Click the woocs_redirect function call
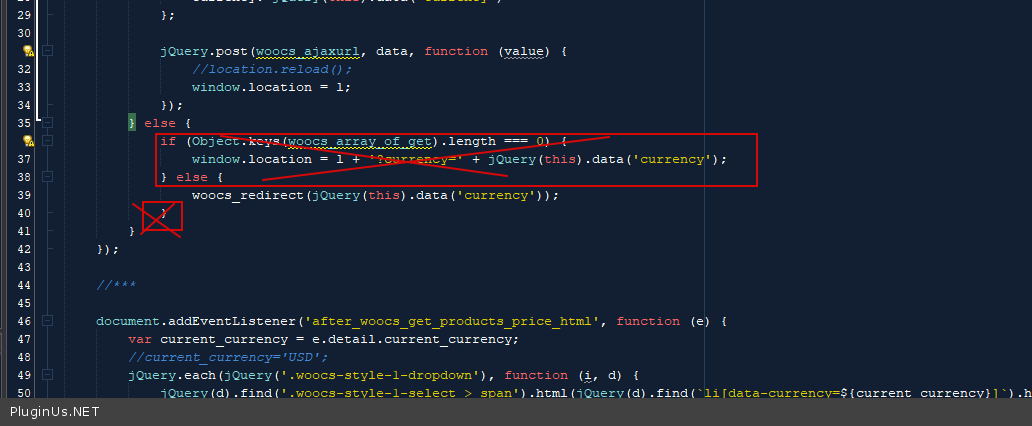The height and width of the screenshot is (426, 1032). 375,195
